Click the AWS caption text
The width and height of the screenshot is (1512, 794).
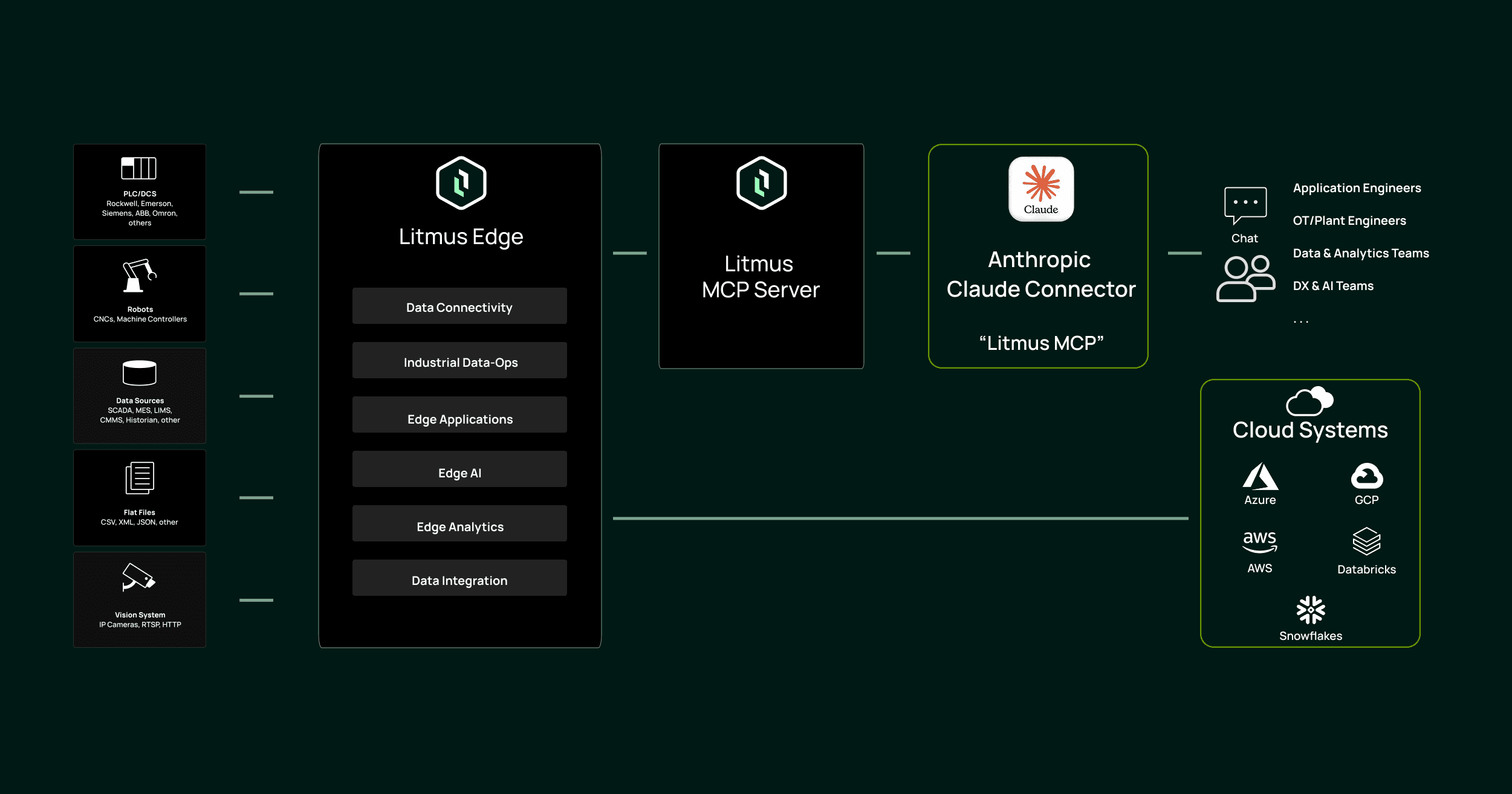(1260, 569)
